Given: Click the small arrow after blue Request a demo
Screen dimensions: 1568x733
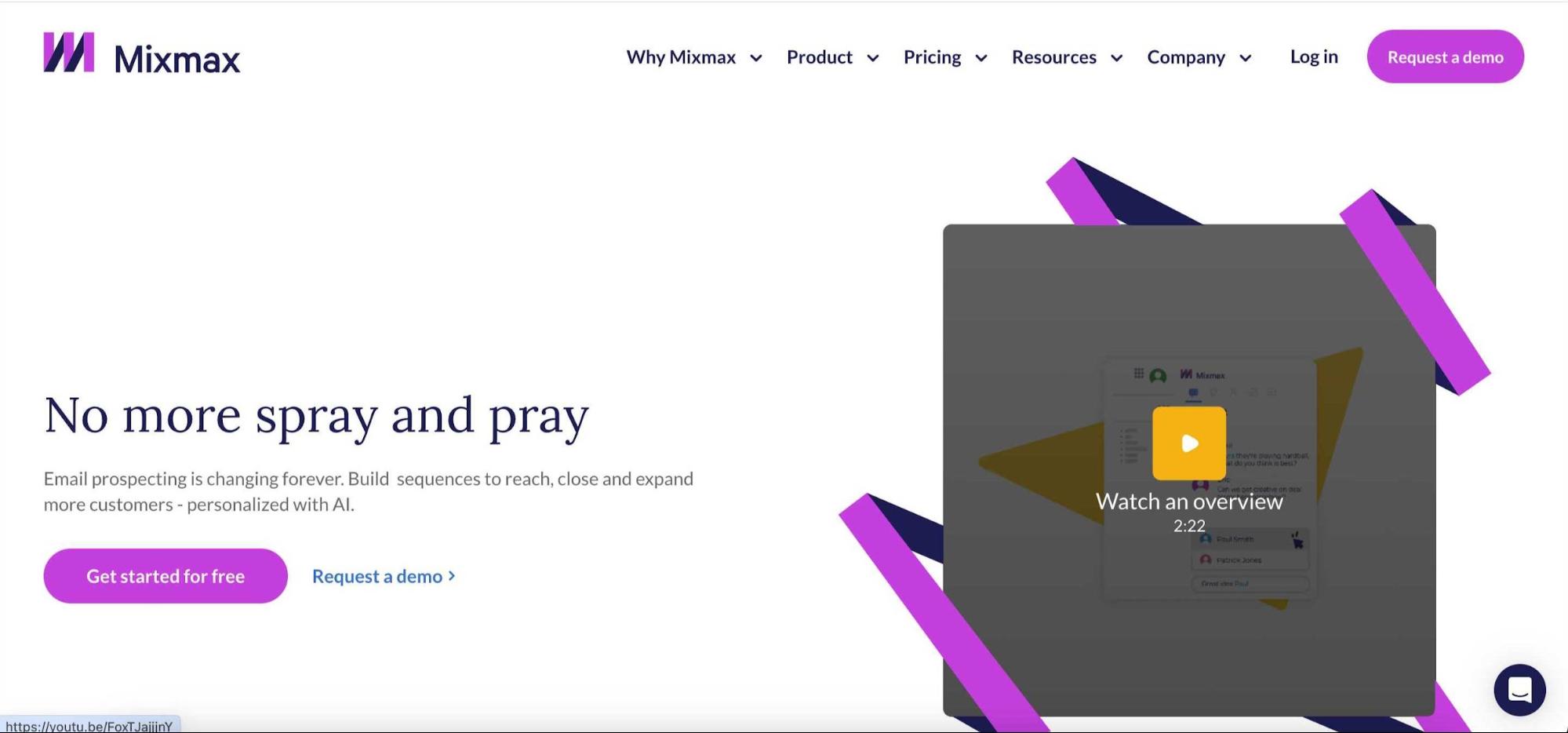Looking at the screenshot, I should [x=452, y=576].
